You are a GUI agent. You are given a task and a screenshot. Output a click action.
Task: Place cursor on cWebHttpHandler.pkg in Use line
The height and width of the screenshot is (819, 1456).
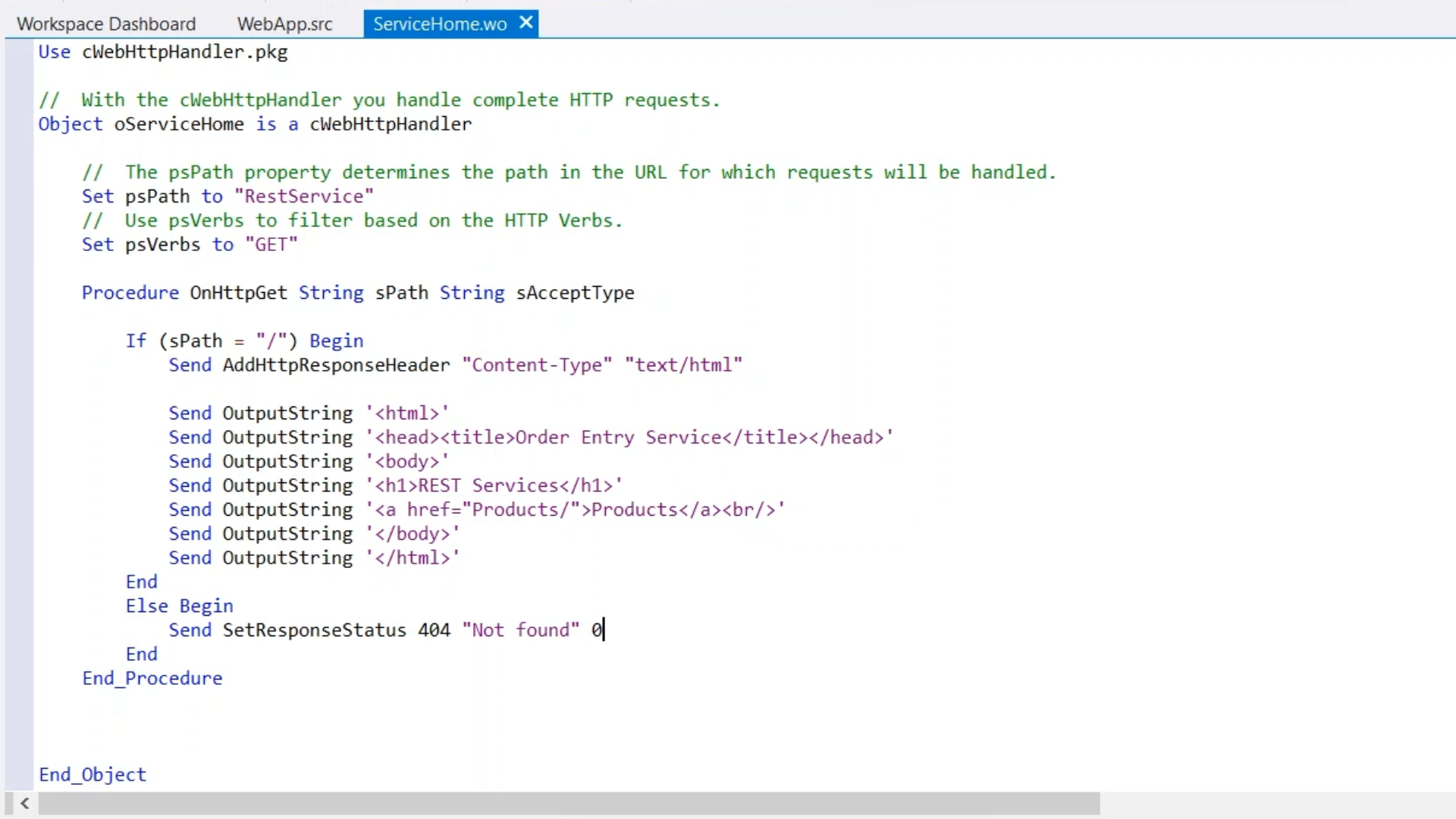[x=184, y=52]
